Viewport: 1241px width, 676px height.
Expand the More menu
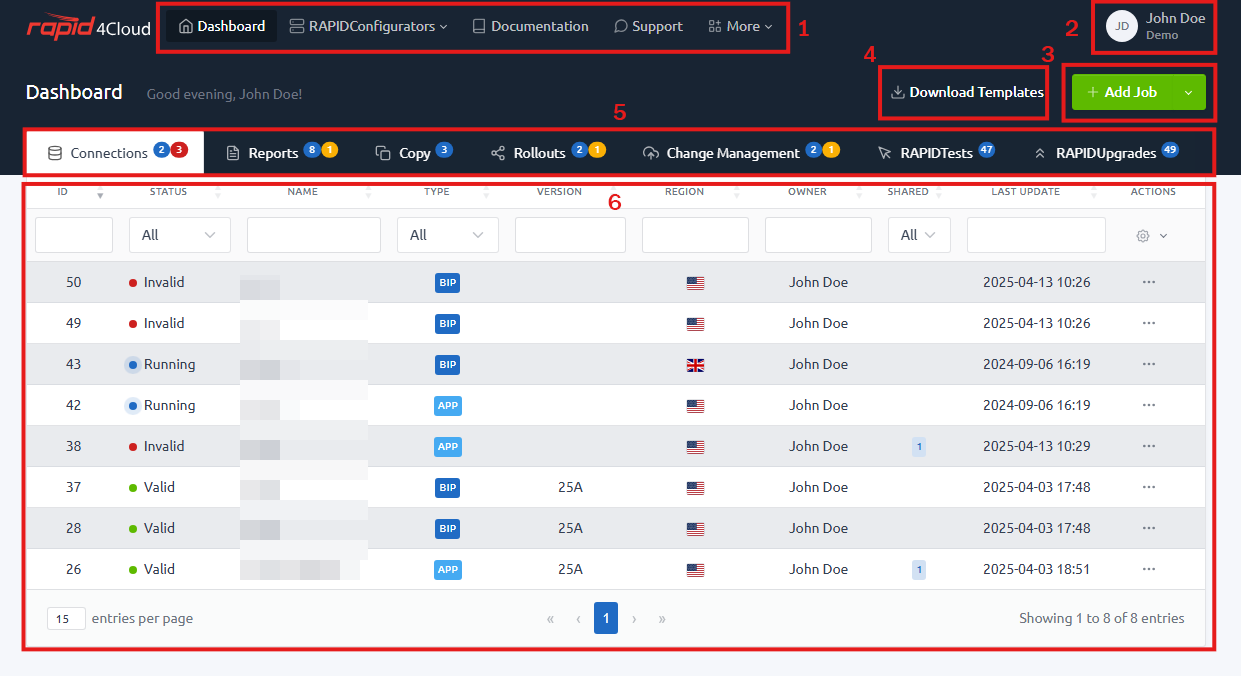tap(740, 26)
